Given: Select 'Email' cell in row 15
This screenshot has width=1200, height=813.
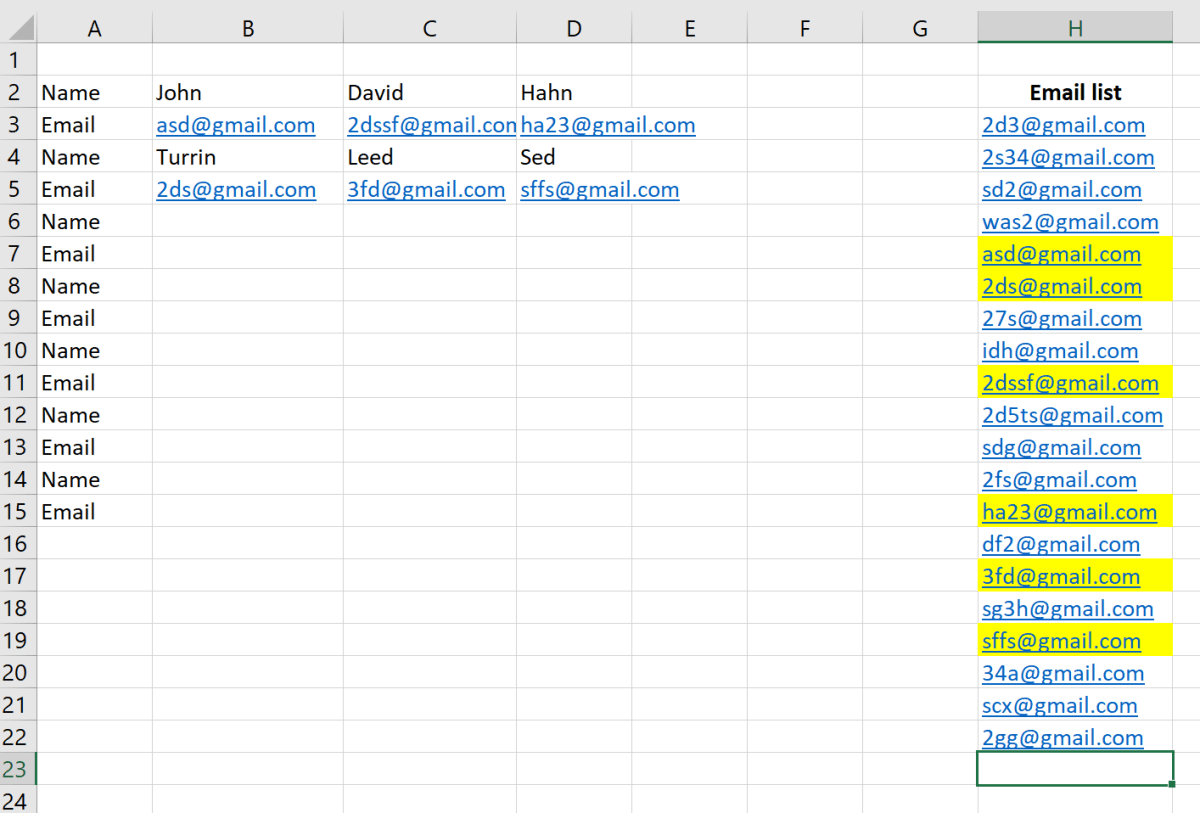Looking at the screenshot, I should click(95, 511).
